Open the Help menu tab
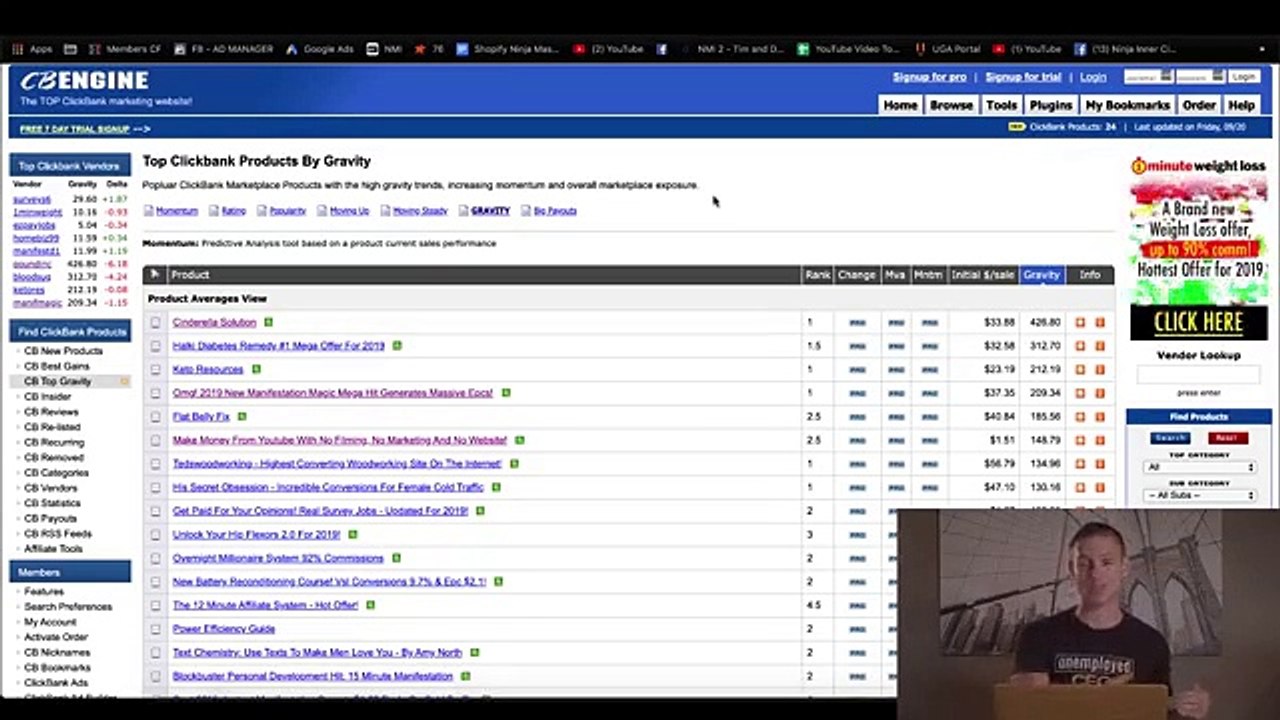The height and width of the screenshot is (720, 1280). (x=1241, y=105)
